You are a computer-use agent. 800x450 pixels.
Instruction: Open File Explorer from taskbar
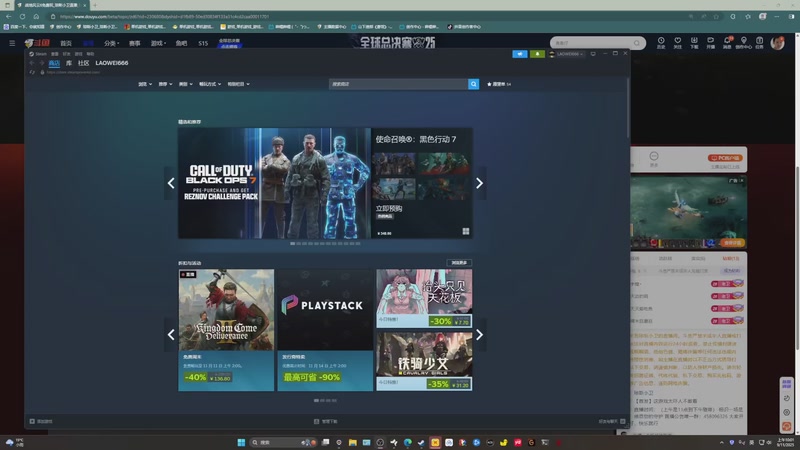pos(353,442)
